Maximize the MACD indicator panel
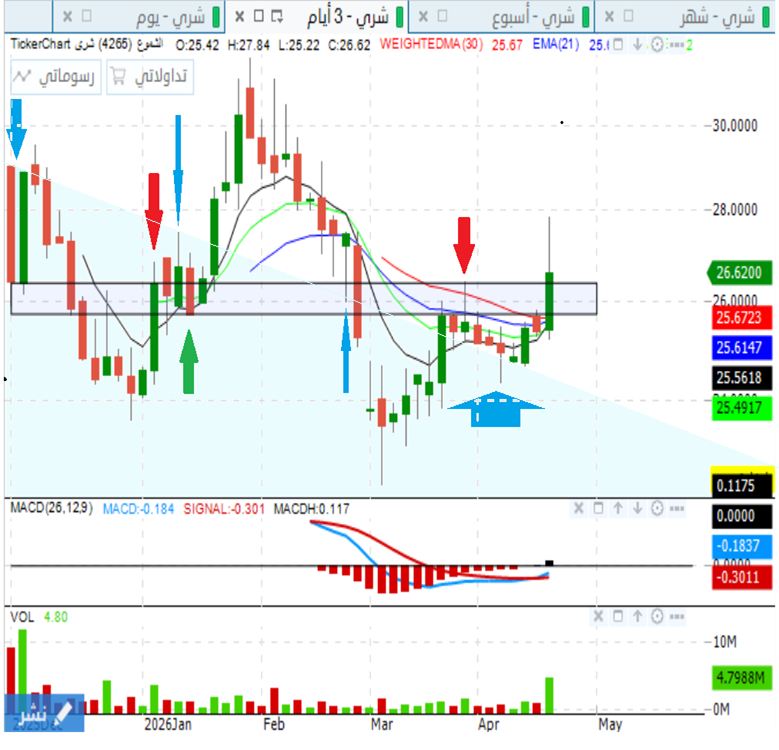Image resolution: width=779 pixels, height=750 pixels. [598, 509]
